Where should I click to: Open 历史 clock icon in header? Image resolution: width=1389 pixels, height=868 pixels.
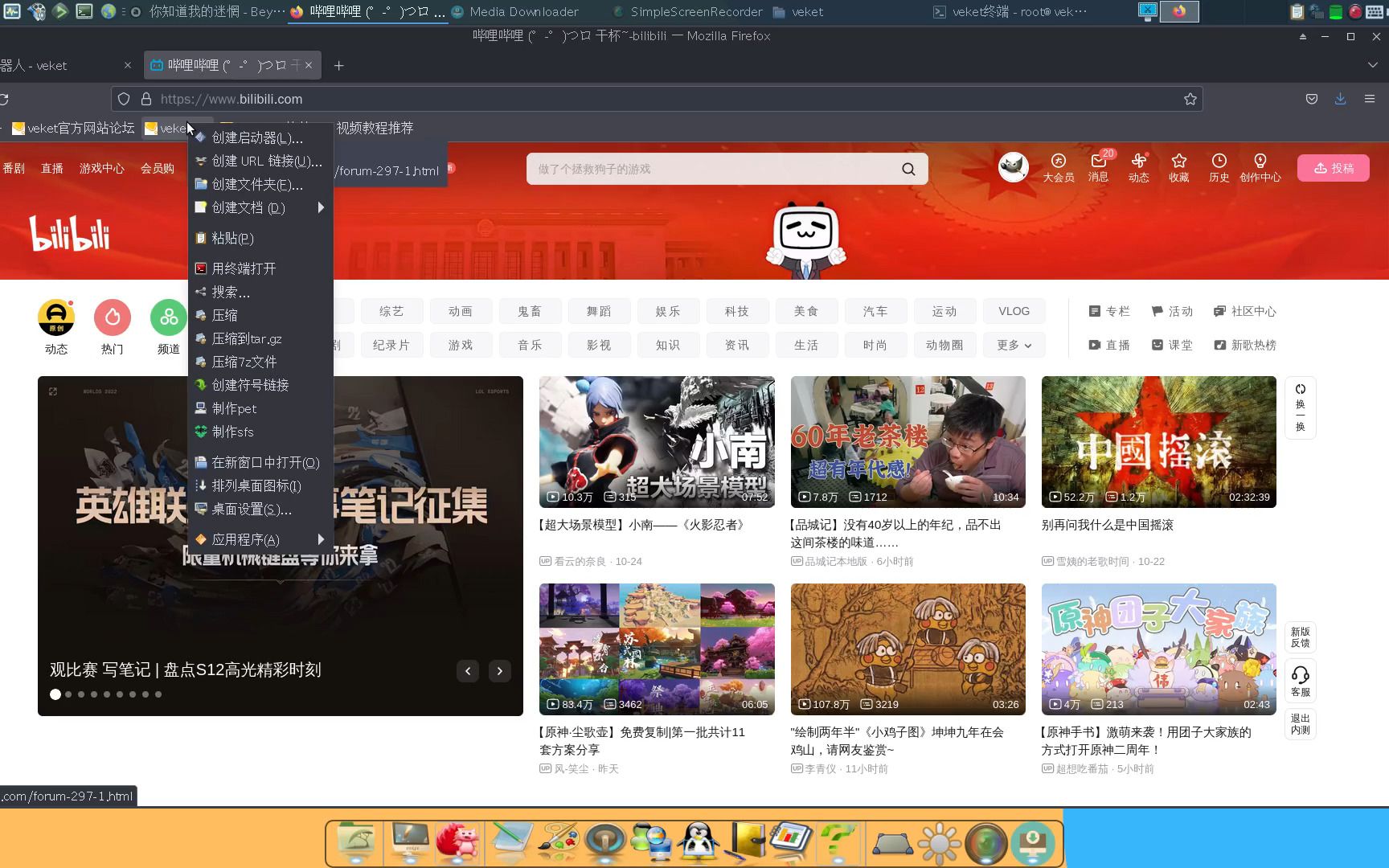pyautogui.click(x=1219, y=168)
